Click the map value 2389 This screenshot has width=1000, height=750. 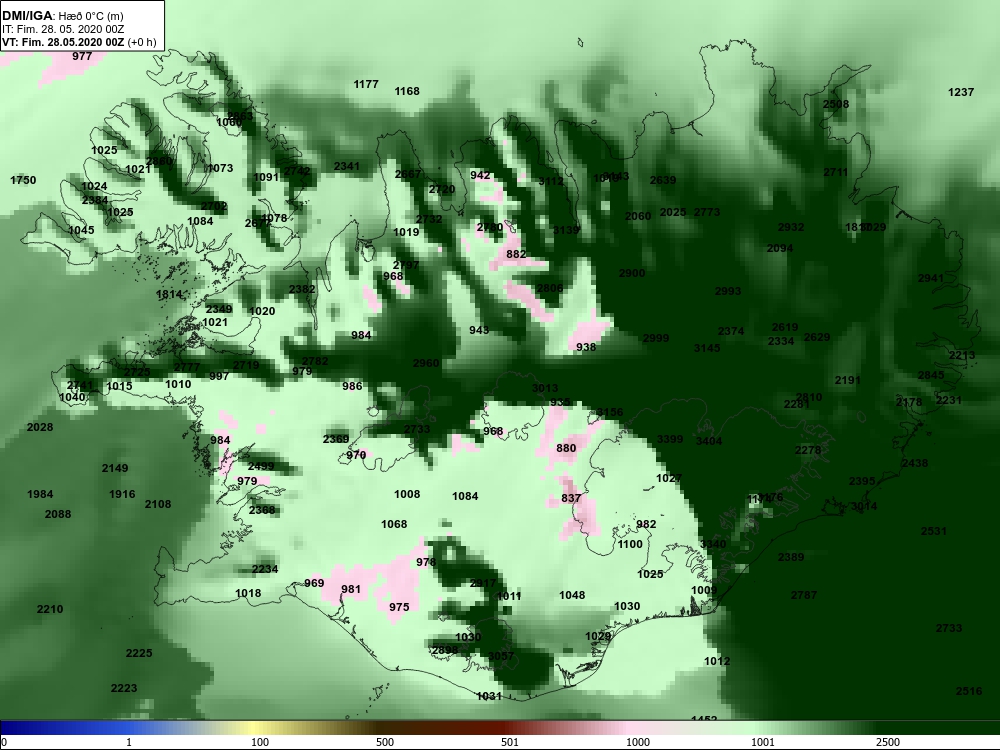tap(791, 557)
